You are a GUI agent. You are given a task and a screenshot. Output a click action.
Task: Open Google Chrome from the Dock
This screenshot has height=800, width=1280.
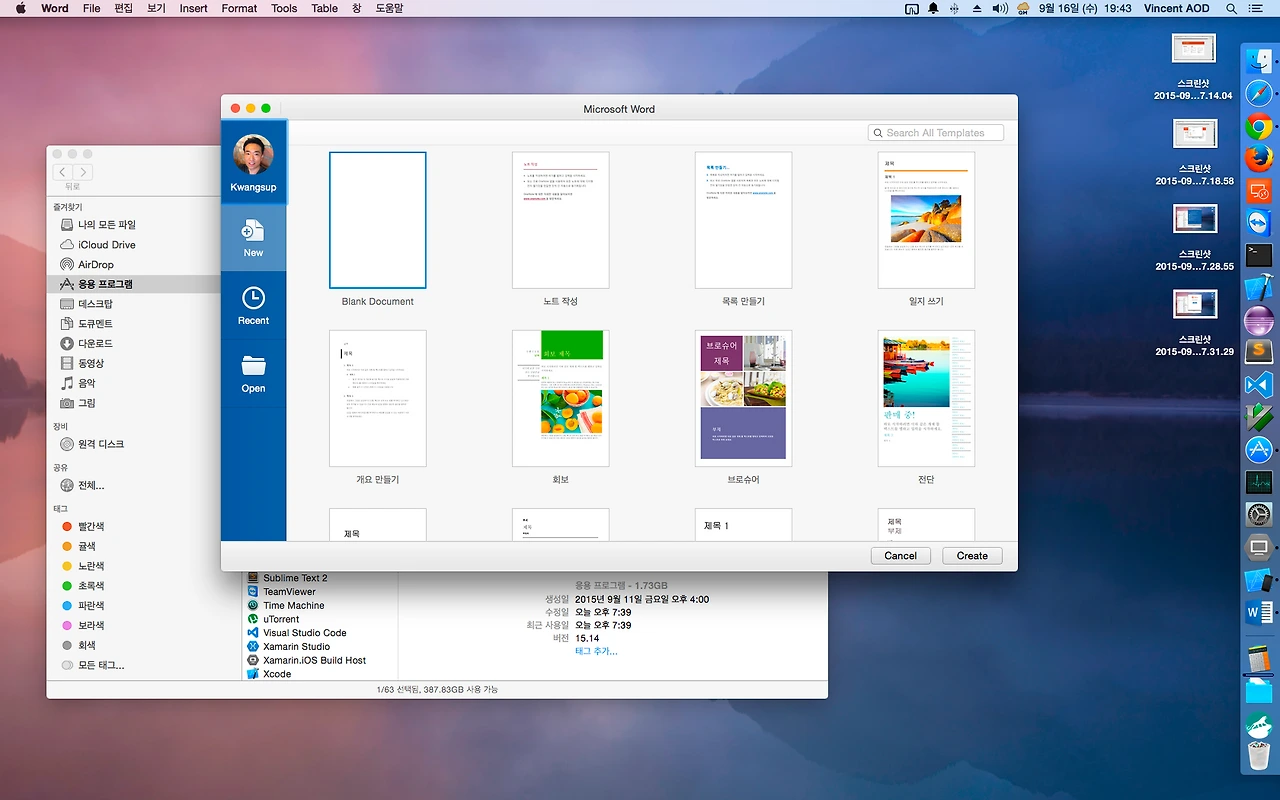point(1258,127)
